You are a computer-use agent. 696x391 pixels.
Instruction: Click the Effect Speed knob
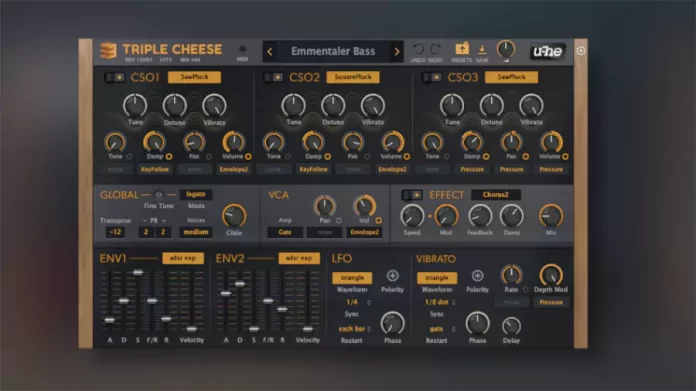(412, 216)
